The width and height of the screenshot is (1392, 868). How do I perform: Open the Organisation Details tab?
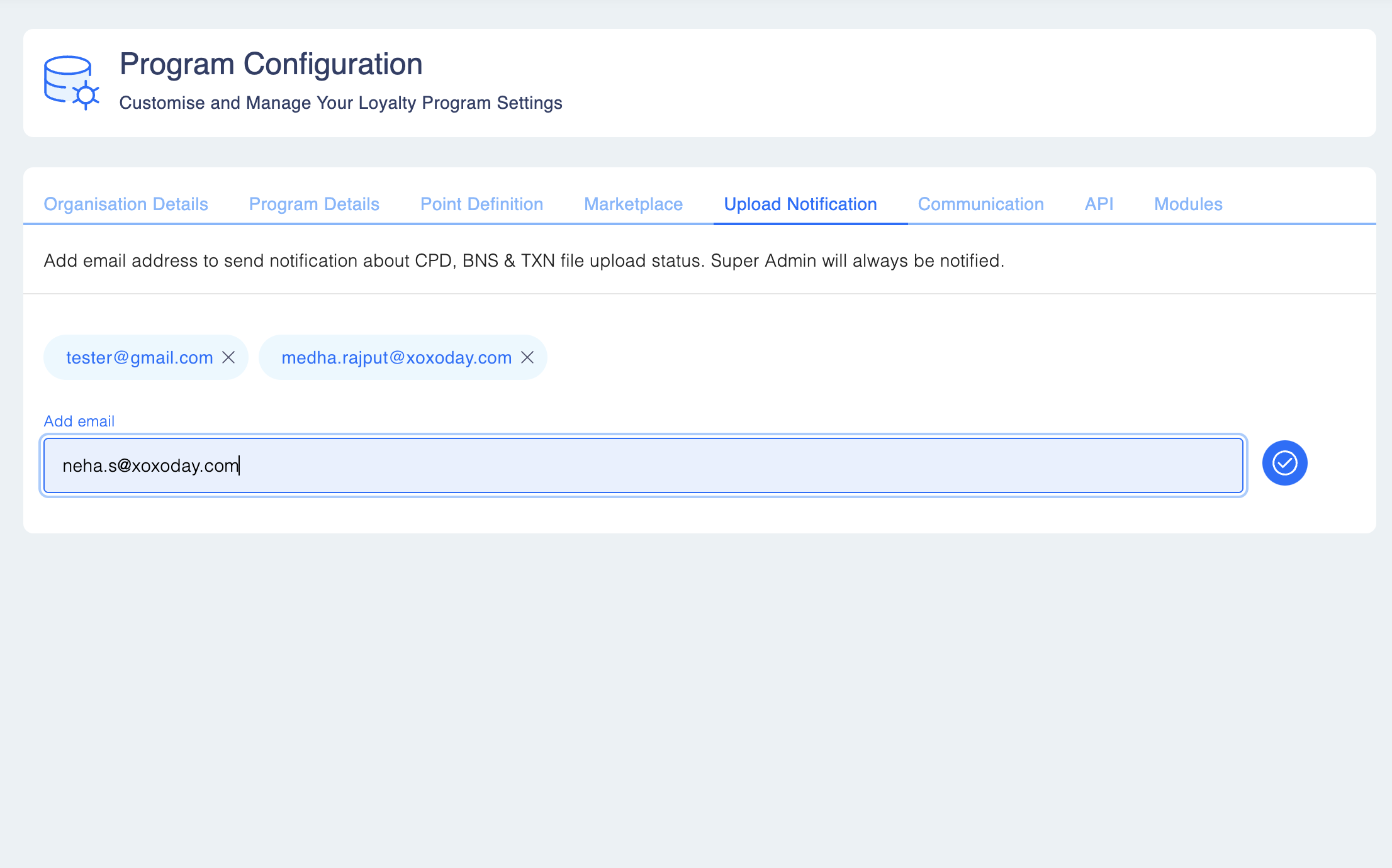click(126, 204)
